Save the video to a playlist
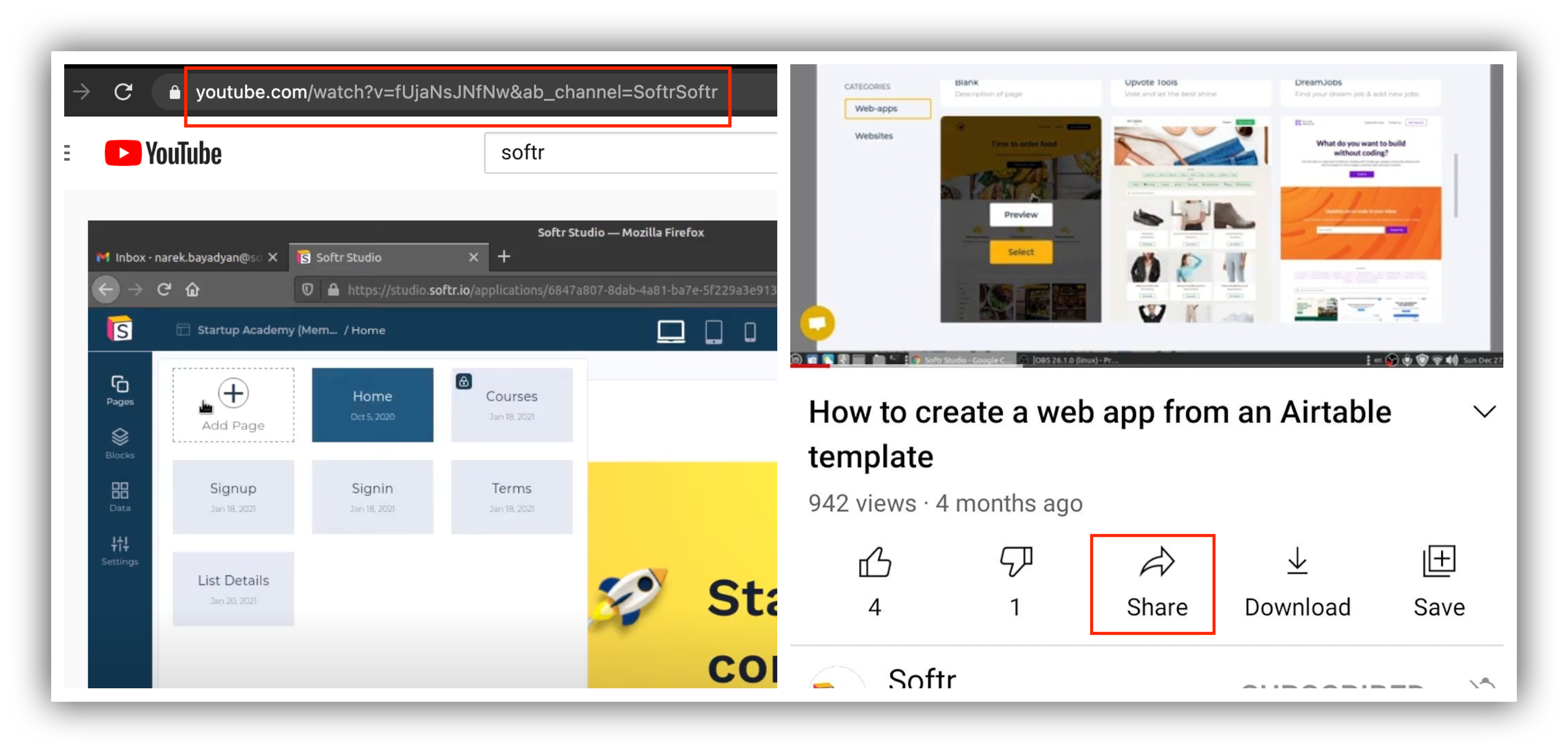 1438,582
